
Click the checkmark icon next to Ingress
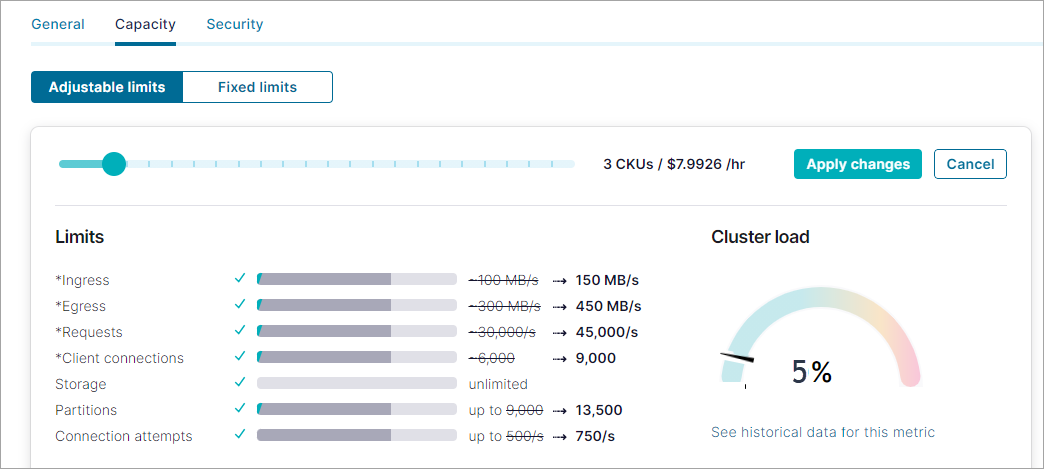[240, 279]
